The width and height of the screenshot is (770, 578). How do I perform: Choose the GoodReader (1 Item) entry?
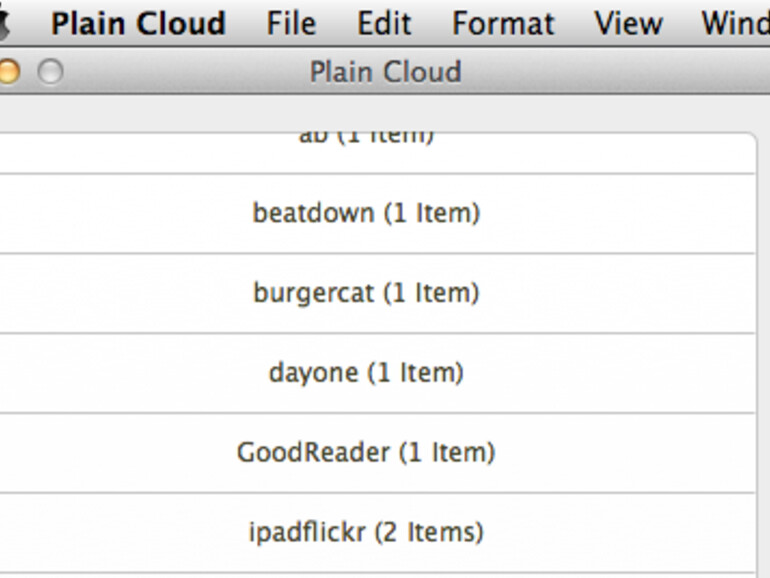coord(366,452)
